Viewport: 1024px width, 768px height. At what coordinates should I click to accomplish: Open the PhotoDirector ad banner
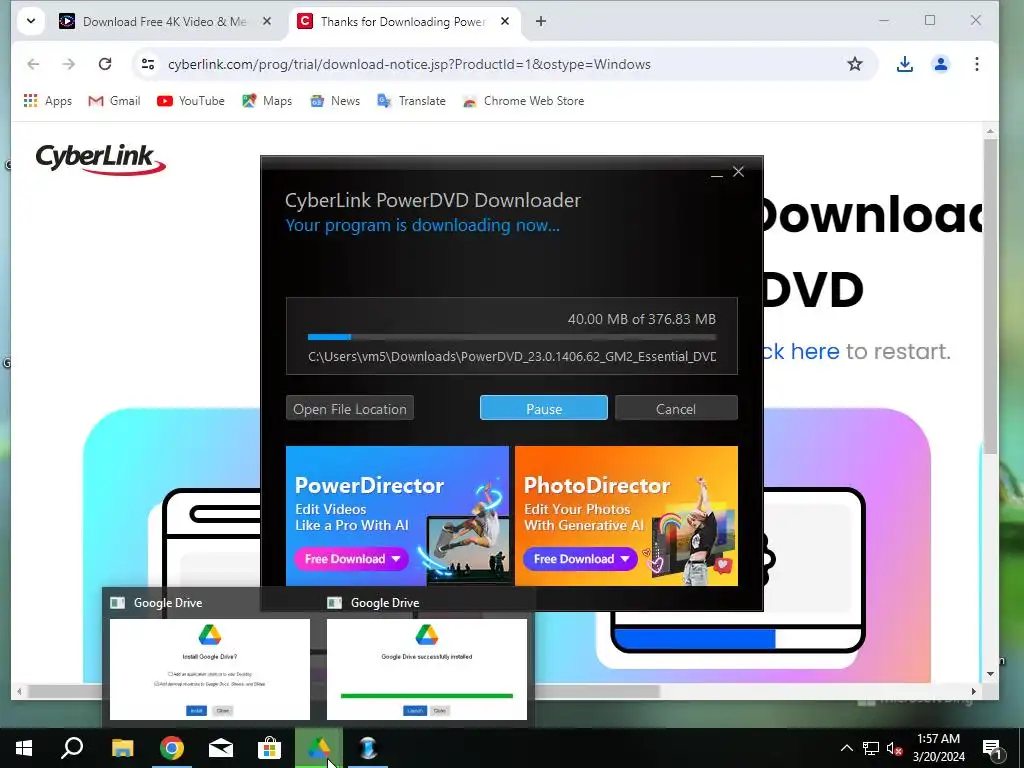[x=626, y=515]
